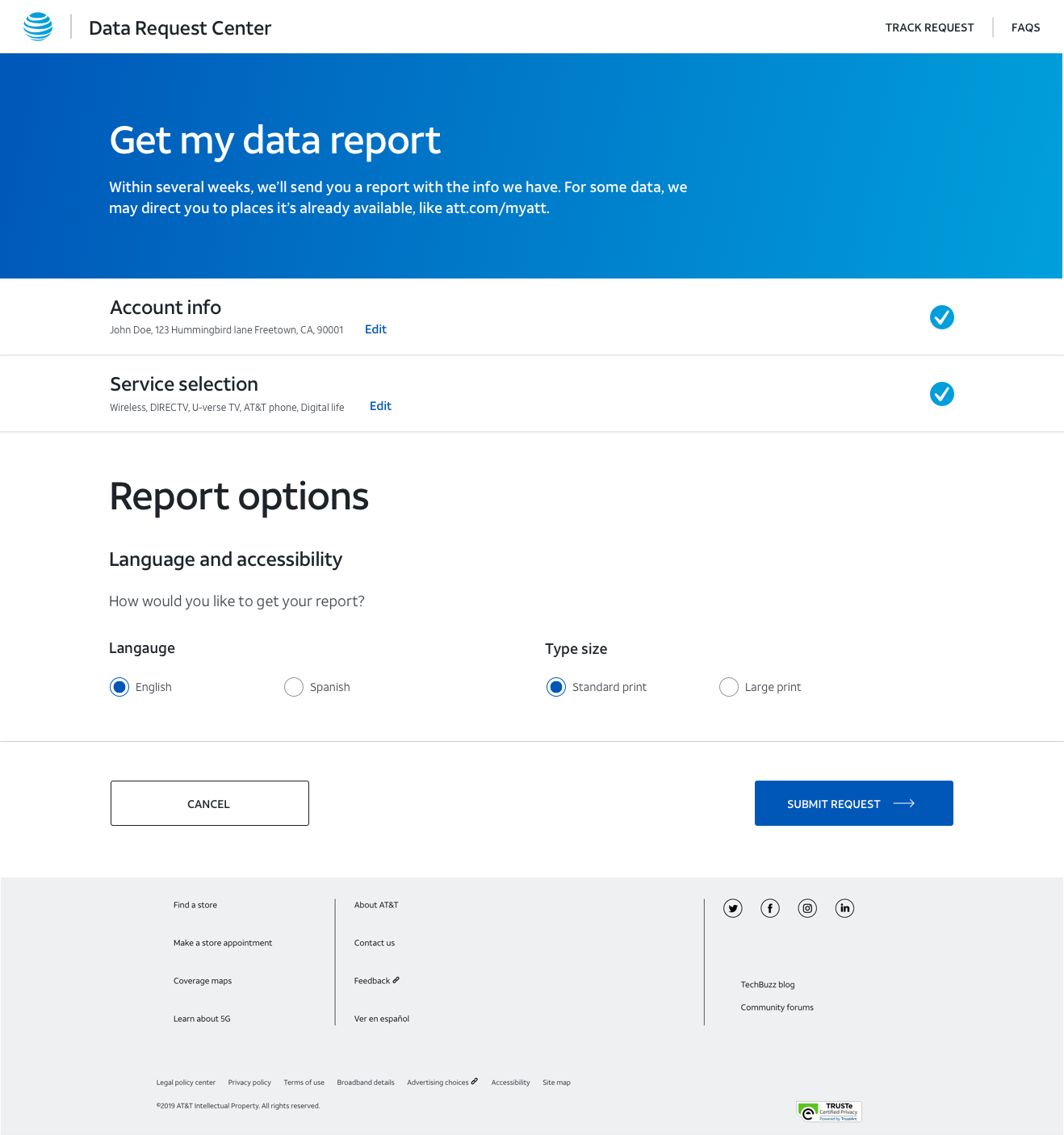Open Privacy policy footer link
This screenshot has height=1135, width=1064.
(x=249, y=1083)
